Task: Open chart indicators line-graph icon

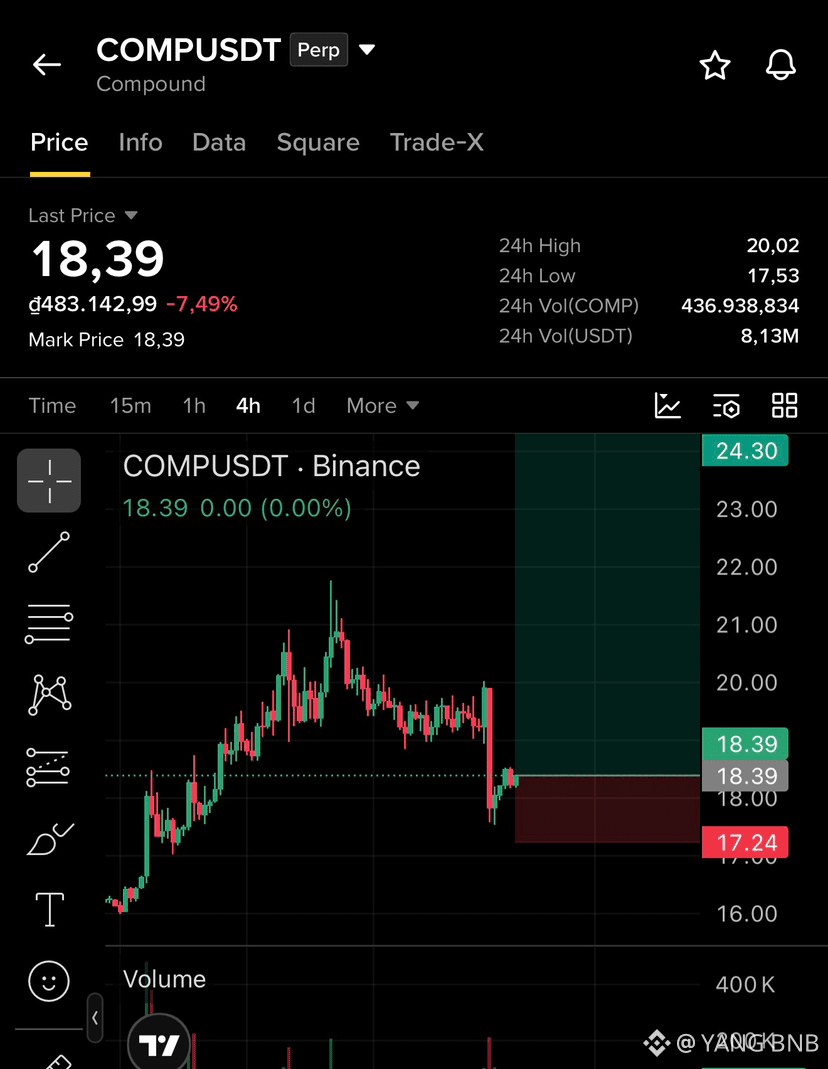Action: (x=667, y=406)
